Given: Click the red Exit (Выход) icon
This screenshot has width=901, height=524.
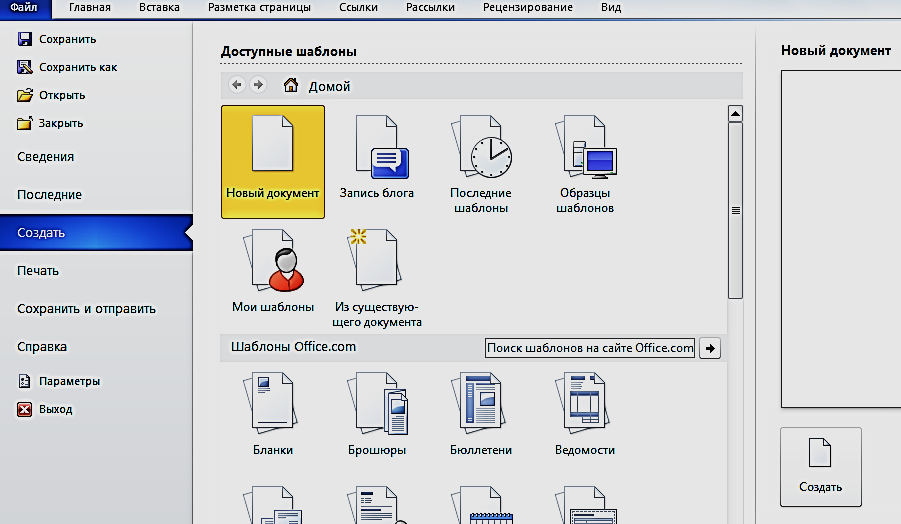Looking at the screenshot, I should pos(25,409).
